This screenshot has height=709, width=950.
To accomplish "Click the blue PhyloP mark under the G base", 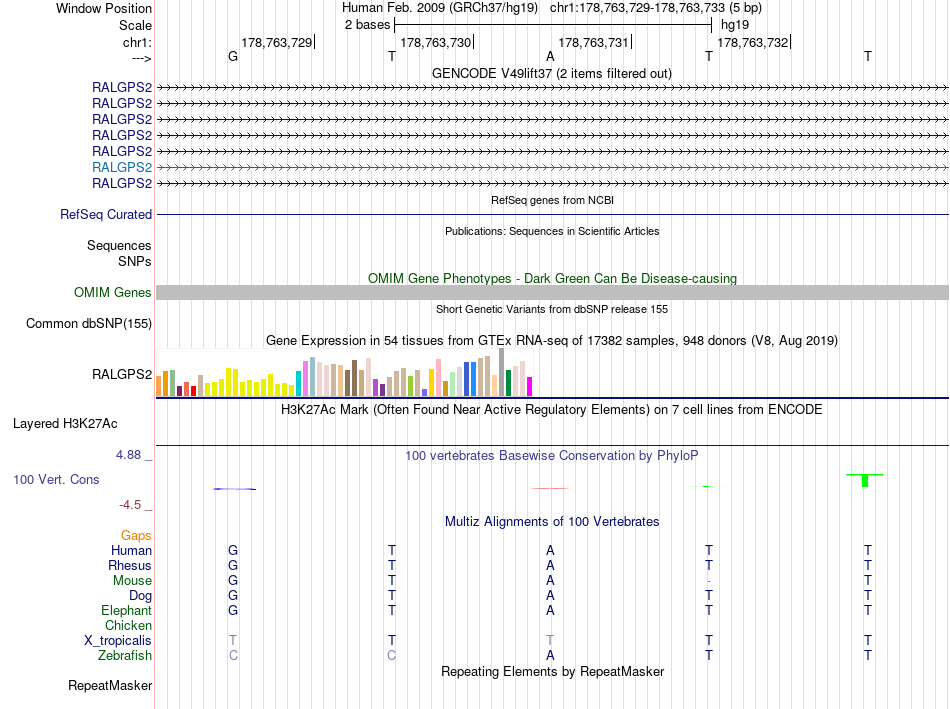I will coord(234,489).
